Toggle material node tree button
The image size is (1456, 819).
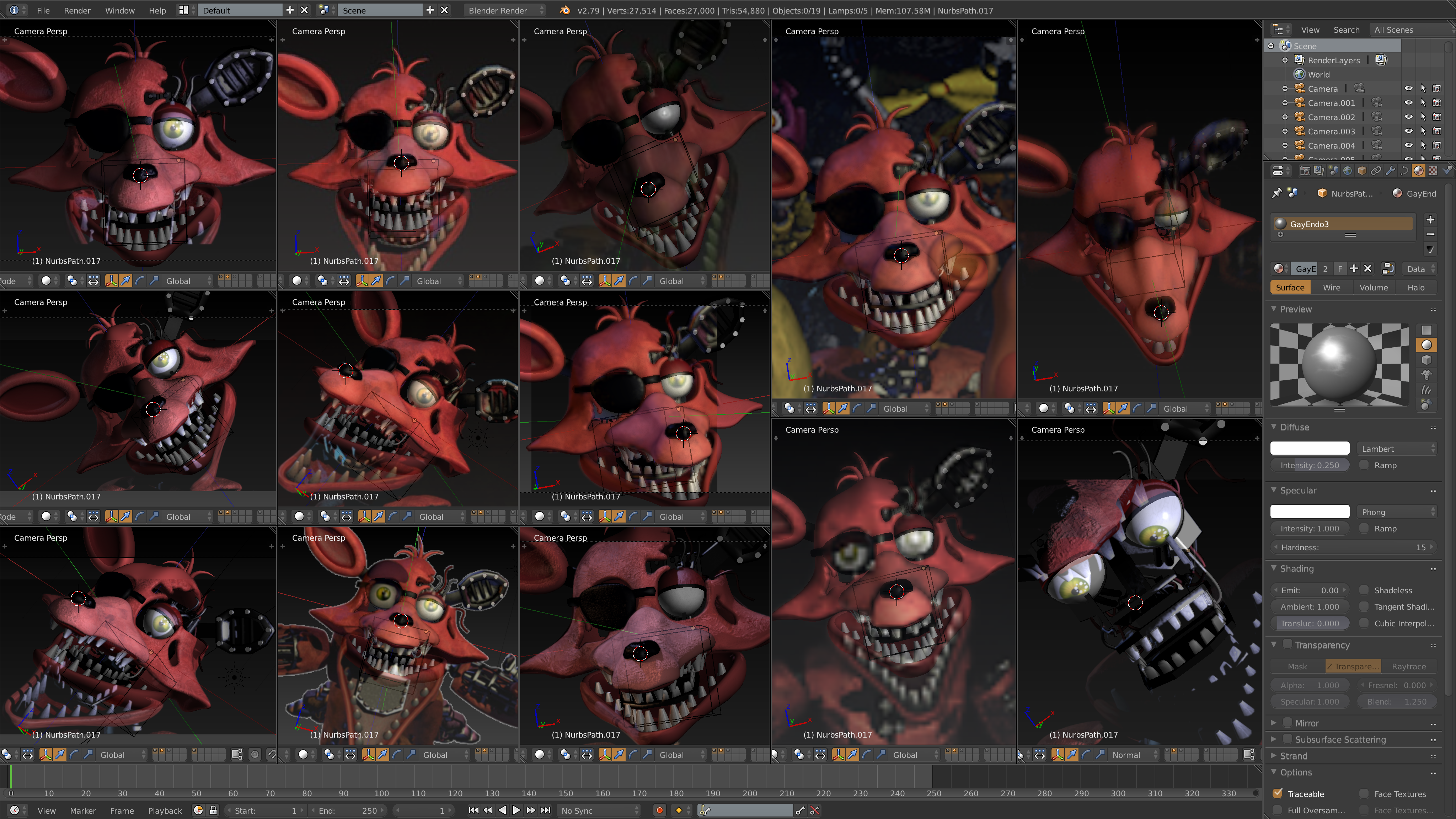1388,269
